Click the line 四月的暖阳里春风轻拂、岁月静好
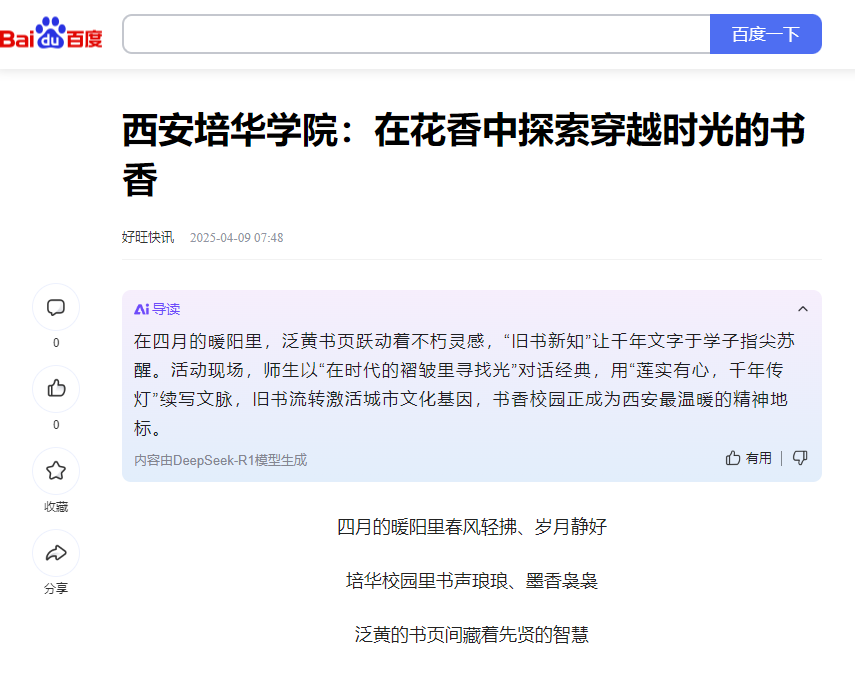The width and height of the screenshot is (855, 676). click(x=472, y=527)
